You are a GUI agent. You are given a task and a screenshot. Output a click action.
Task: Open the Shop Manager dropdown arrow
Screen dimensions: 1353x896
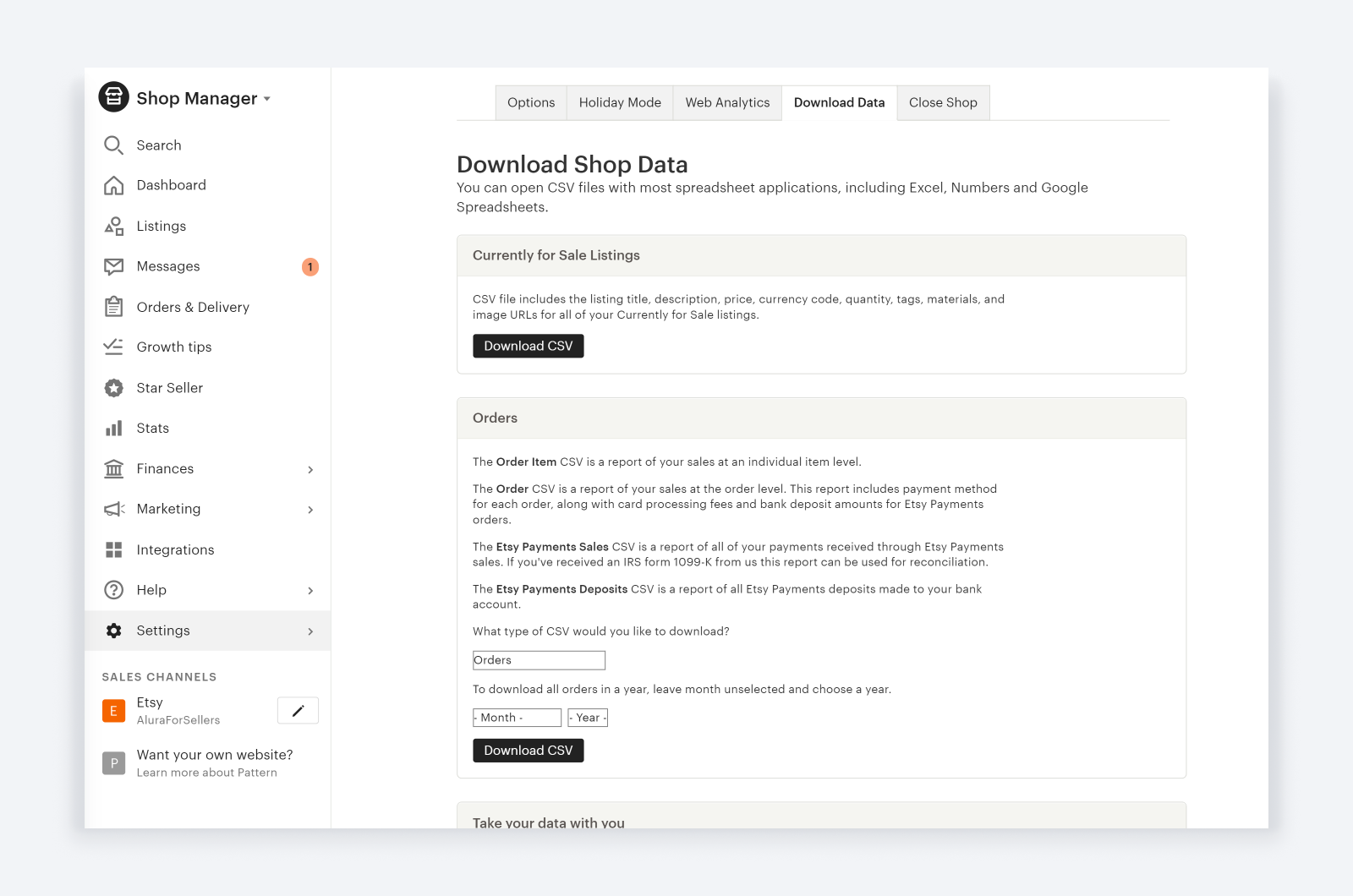pyautogui.click(x=266, y=98)
